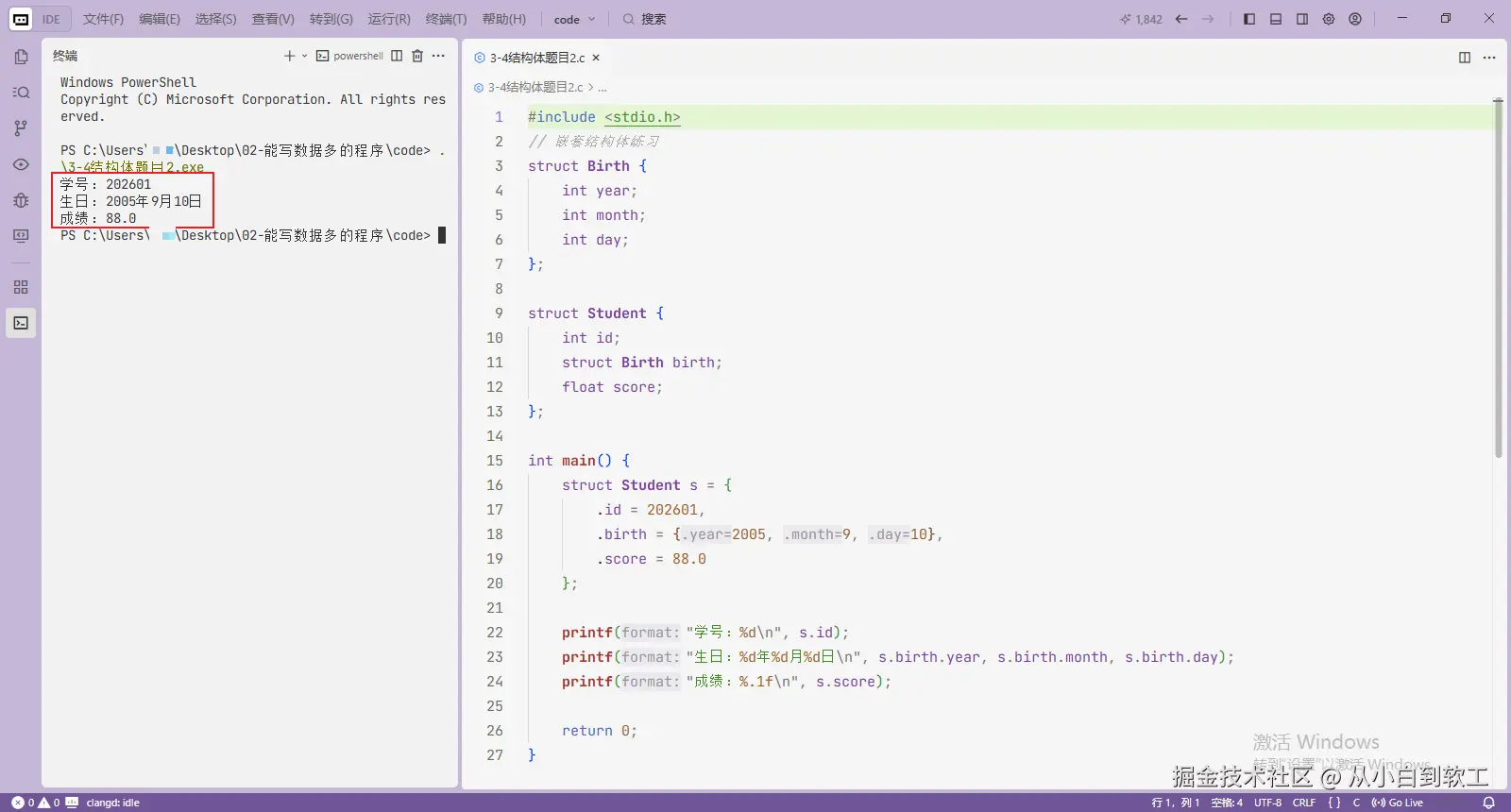
Task: Select the 3-4结构体题目2.c editor tab
Action: [x=536, y=58]
